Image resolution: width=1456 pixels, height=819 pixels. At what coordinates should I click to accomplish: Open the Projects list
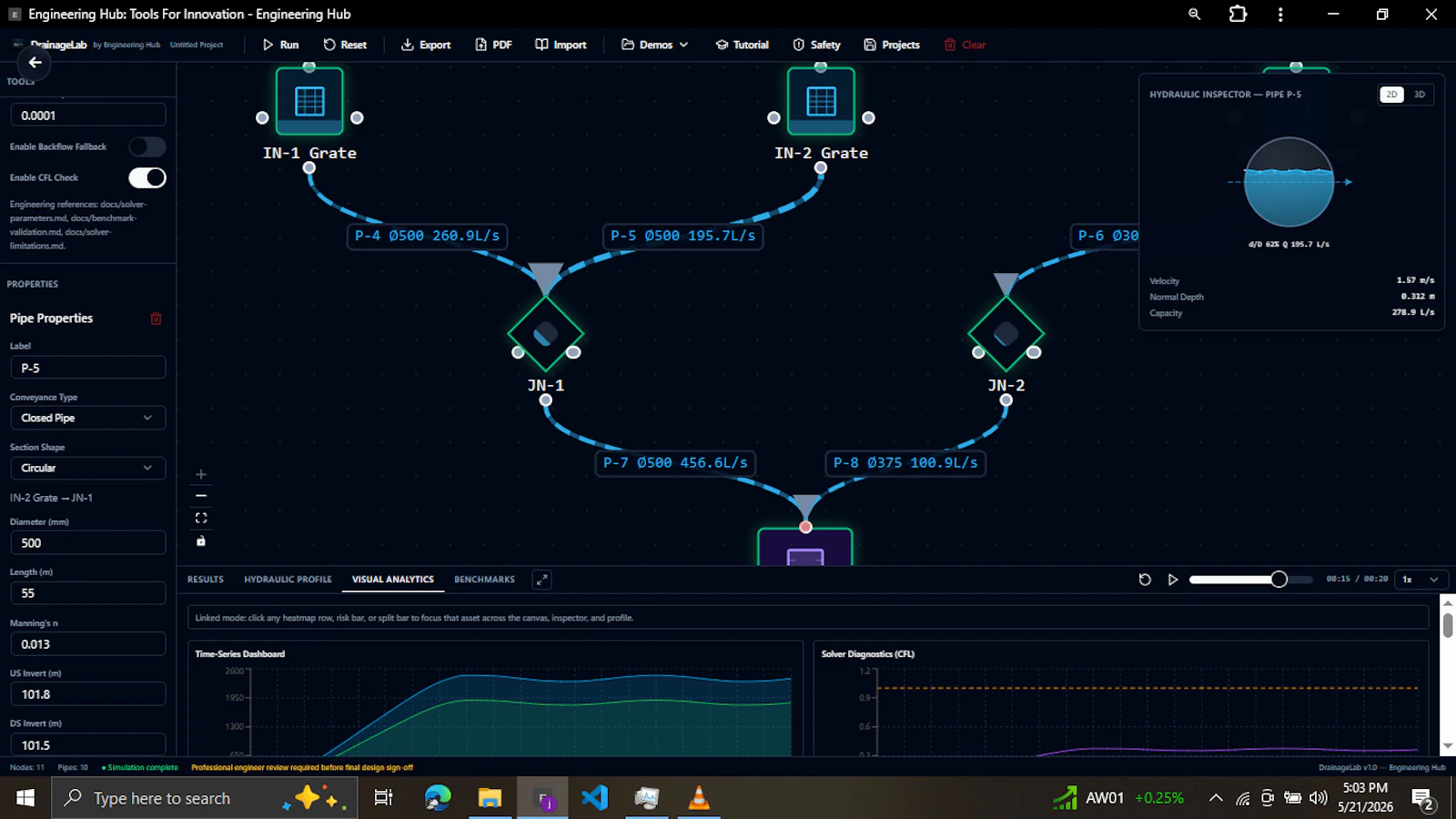(892, 45)
